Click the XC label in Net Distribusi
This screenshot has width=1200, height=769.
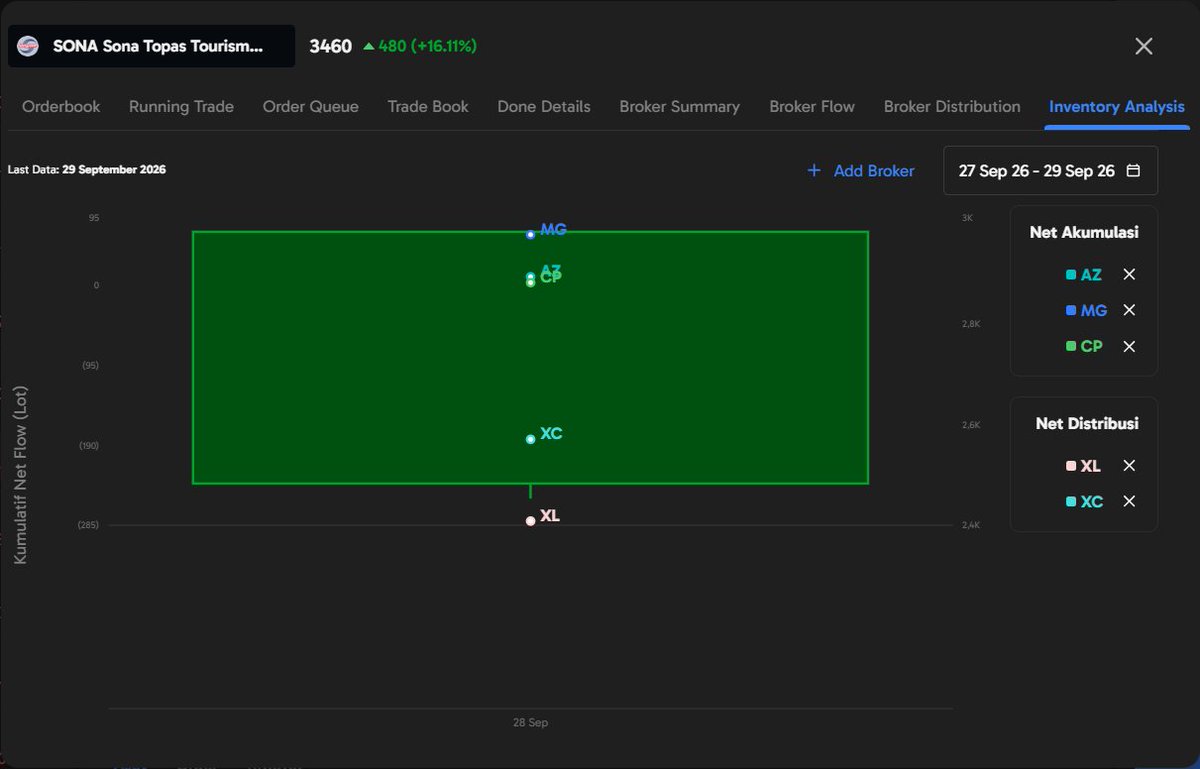pyautogui.click(x=1092, y=502)
